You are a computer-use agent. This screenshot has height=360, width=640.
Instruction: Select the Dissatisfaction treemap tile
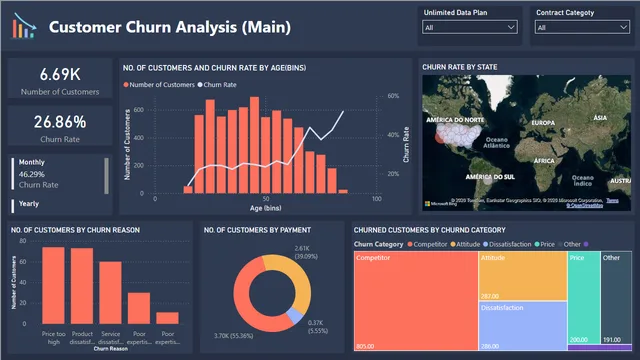[x=523, y=326]
